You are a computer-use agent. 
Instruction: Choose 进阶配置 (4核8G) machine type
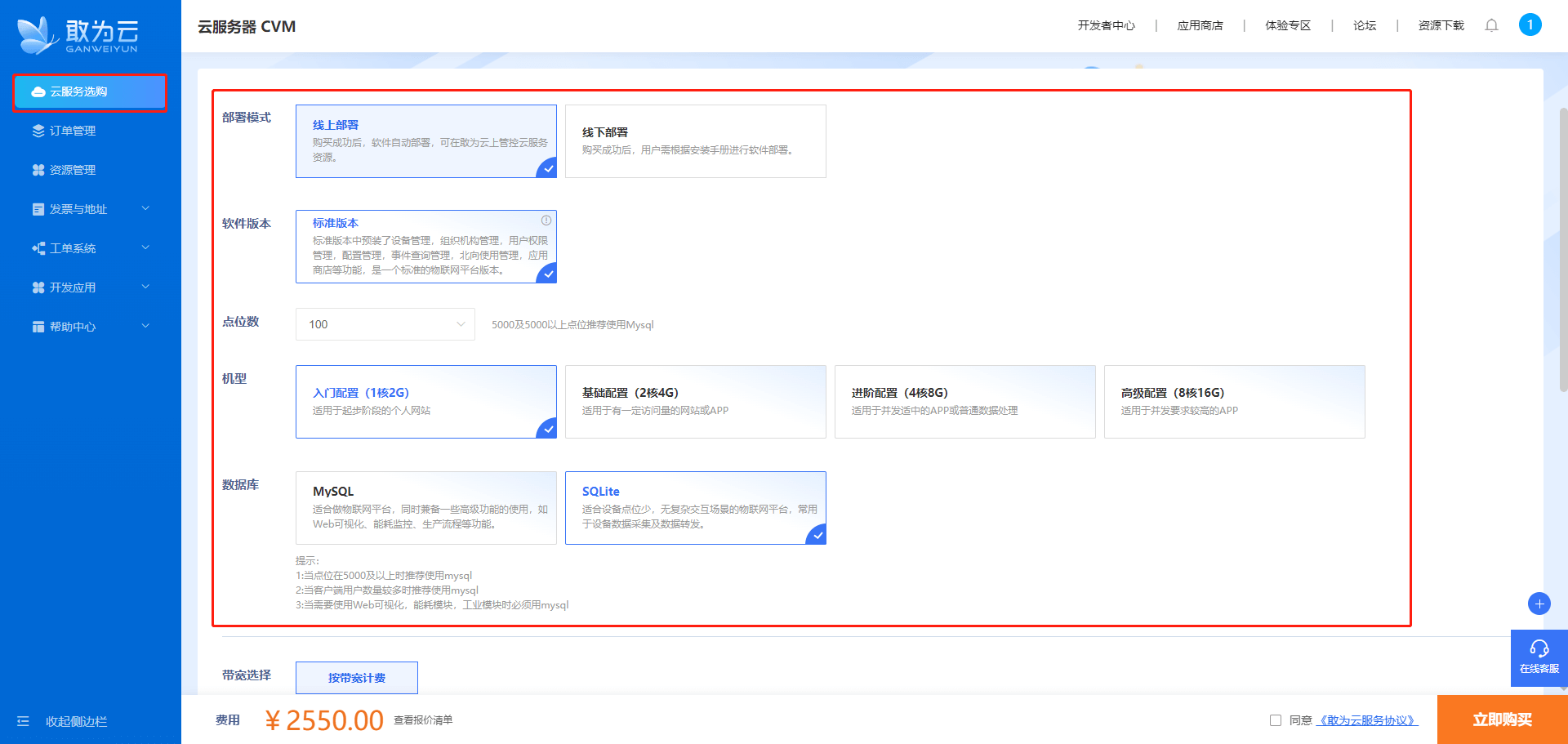965,402
